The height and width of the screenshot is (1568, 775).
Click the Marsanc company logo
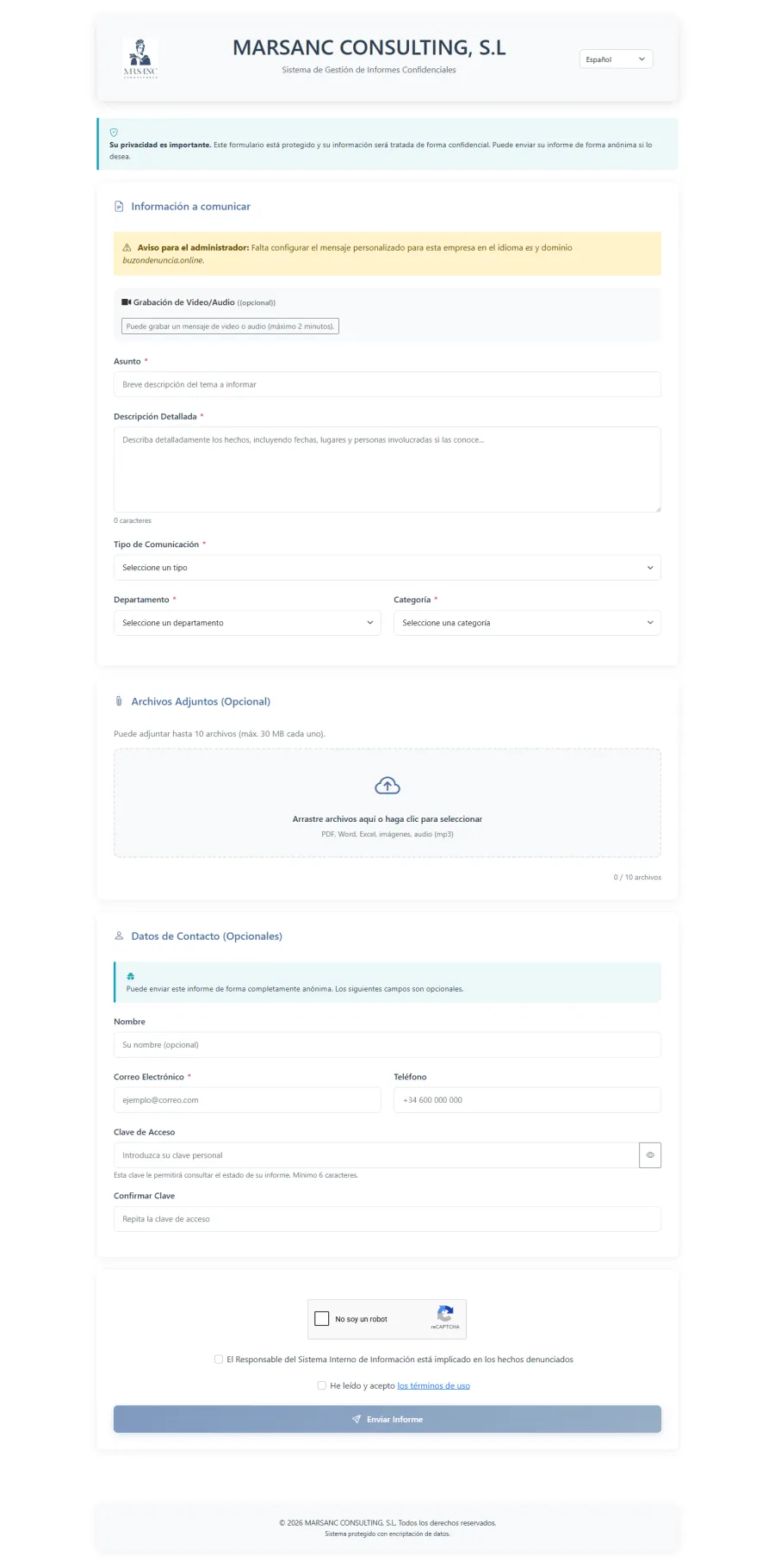point(140,58)
